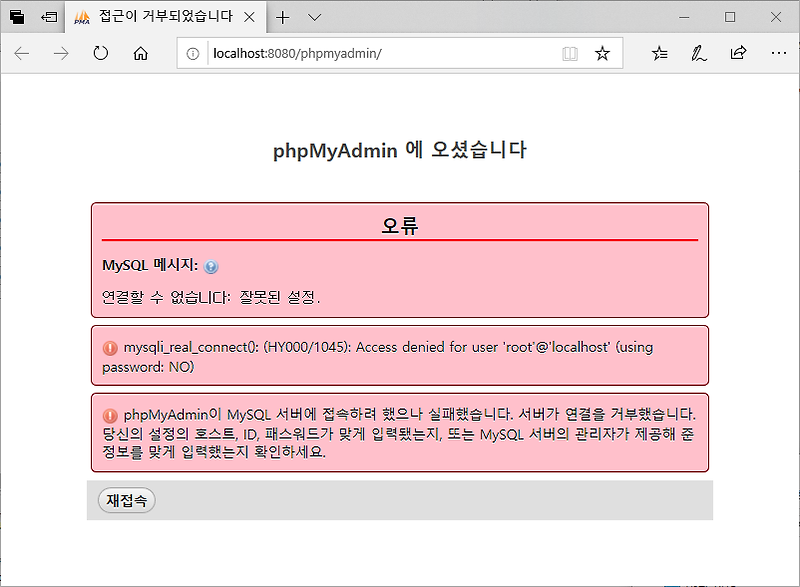Go back to previous page

tap(21, 54)
